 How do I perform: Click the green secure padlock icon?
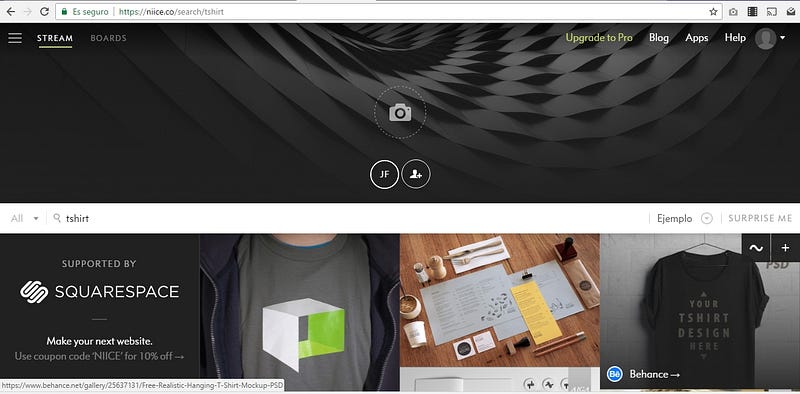(x=64, y=11)
